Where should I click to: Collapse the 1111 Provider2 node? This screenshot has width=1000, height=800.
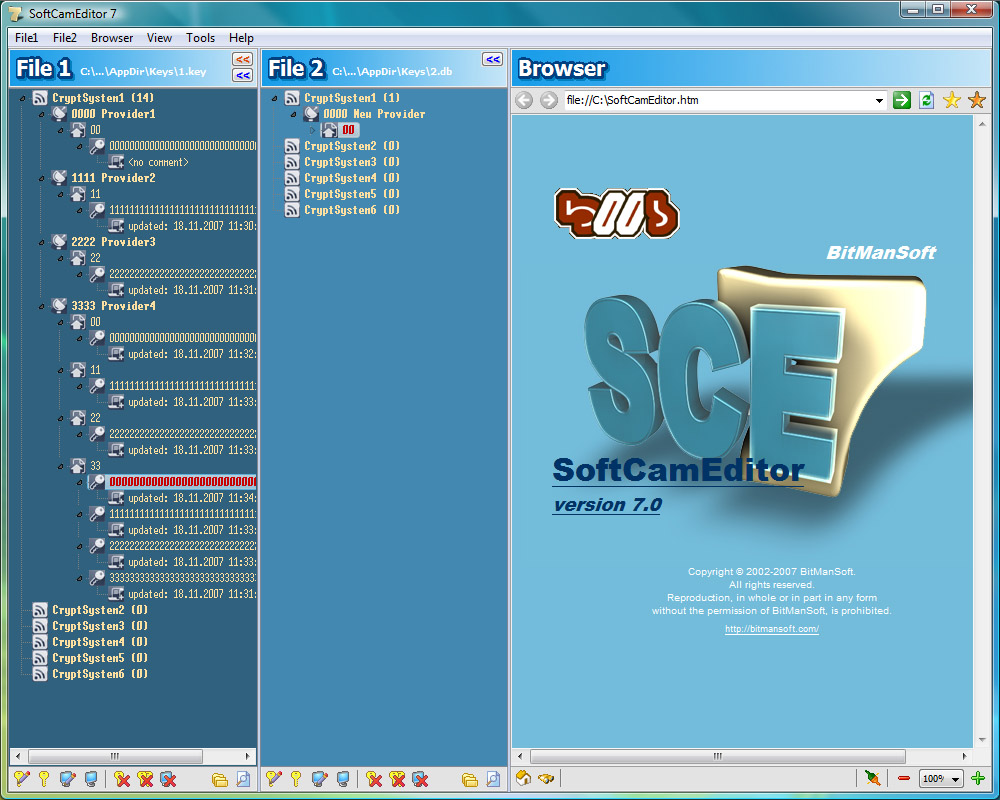point(41,178)
